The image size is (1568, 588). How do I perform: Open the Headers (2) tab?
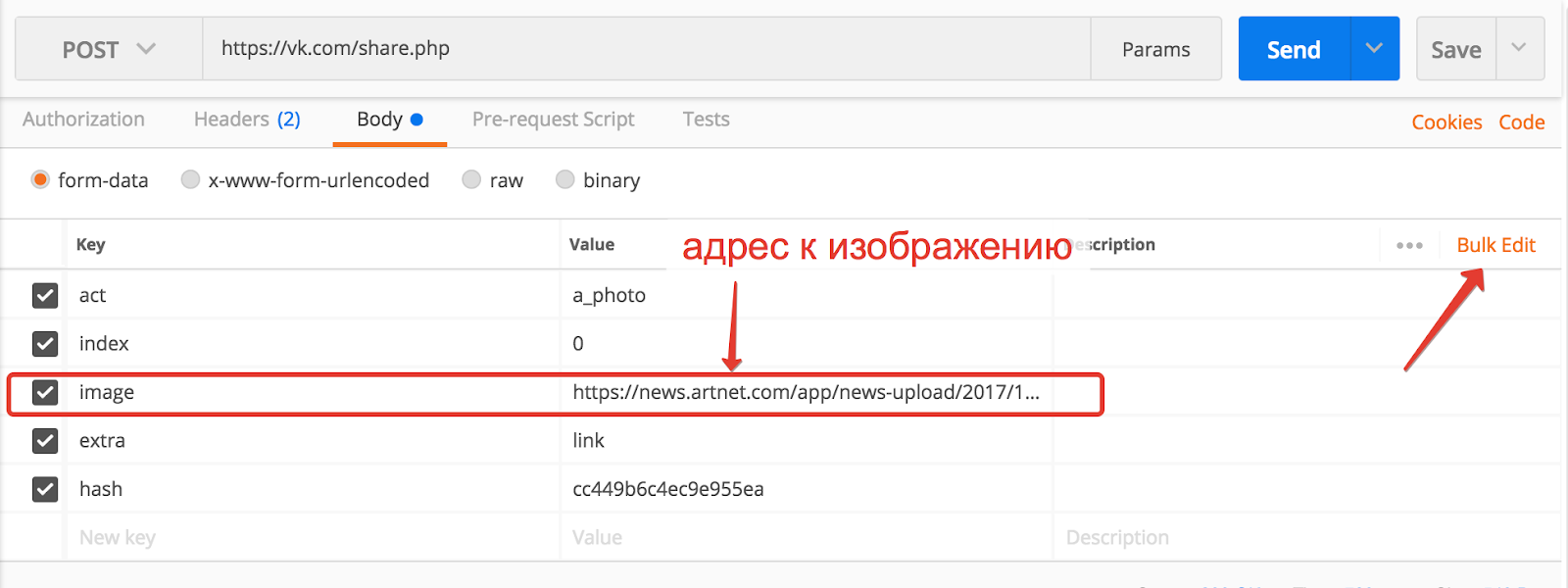(247, 120)
